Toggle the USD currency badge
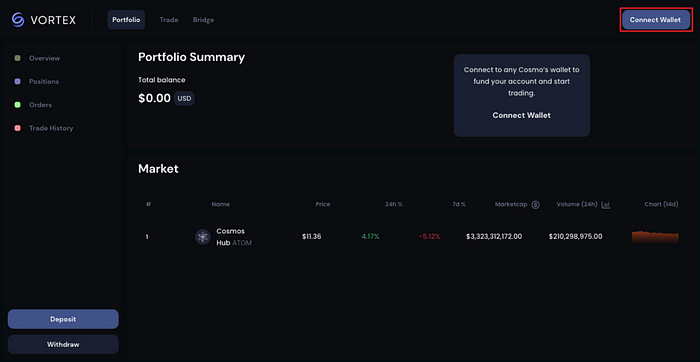Viewport: 700px width, 362px height. 184,98
